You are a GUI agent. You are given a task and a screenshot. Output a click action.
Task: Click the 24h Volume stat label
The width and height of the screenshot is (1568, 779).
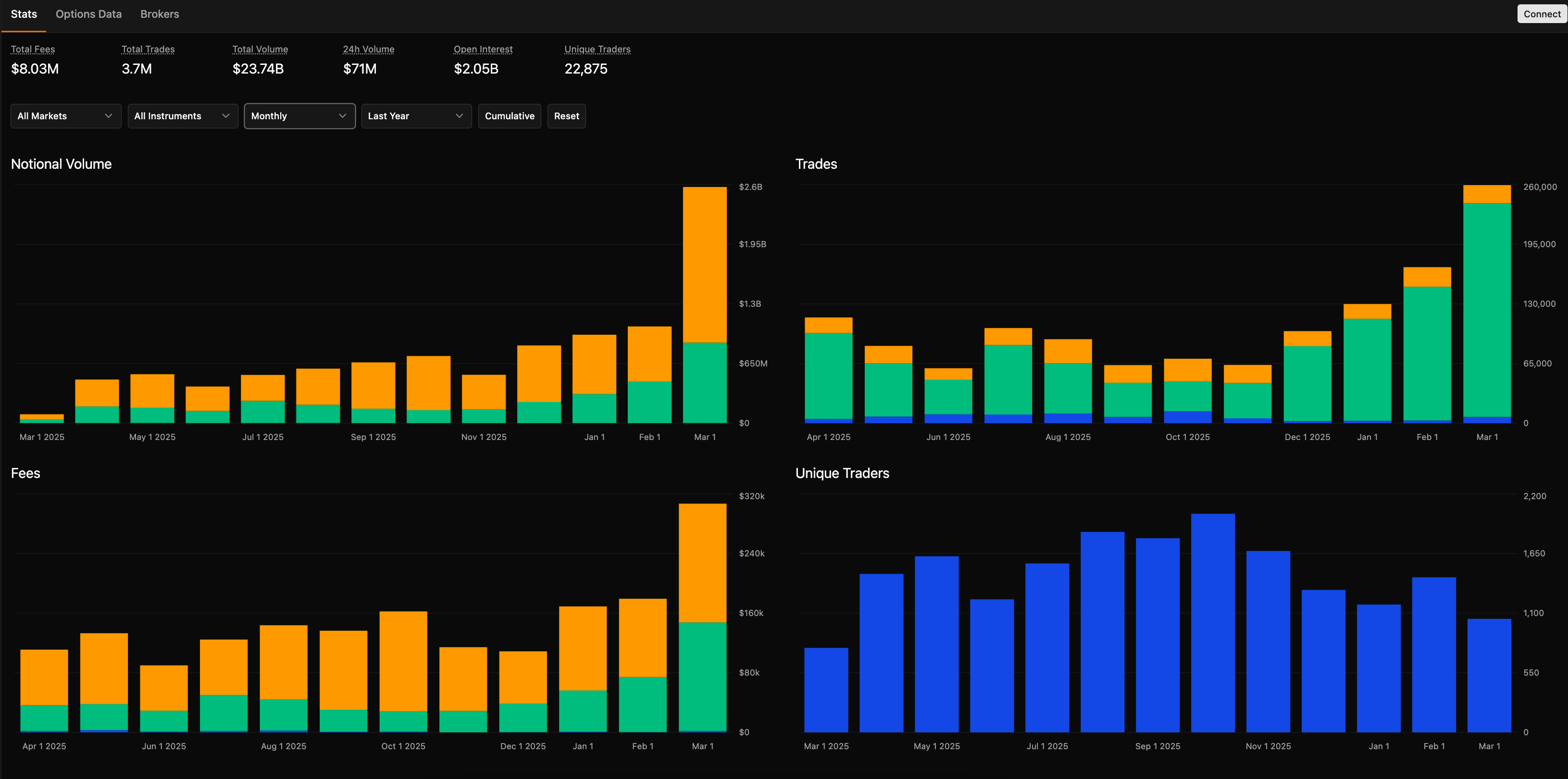click(x=368, y=50)
